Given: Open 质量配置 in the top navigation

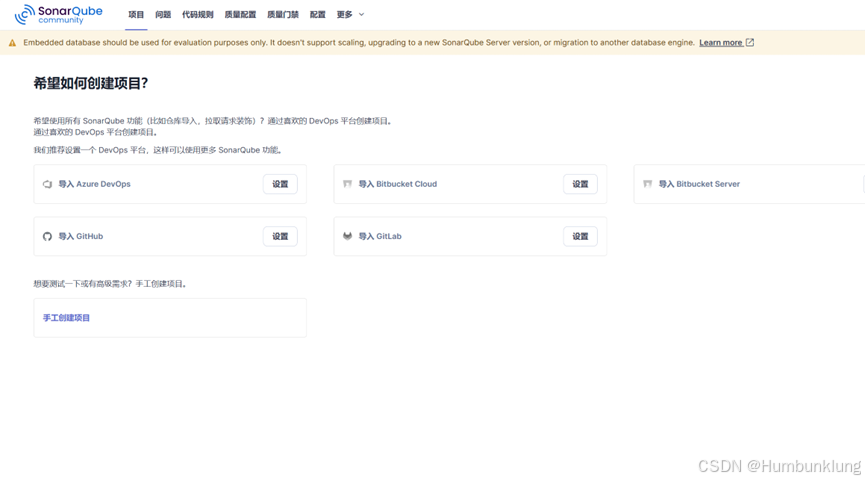Looking at the screenshot, I should tap(241, 15).
